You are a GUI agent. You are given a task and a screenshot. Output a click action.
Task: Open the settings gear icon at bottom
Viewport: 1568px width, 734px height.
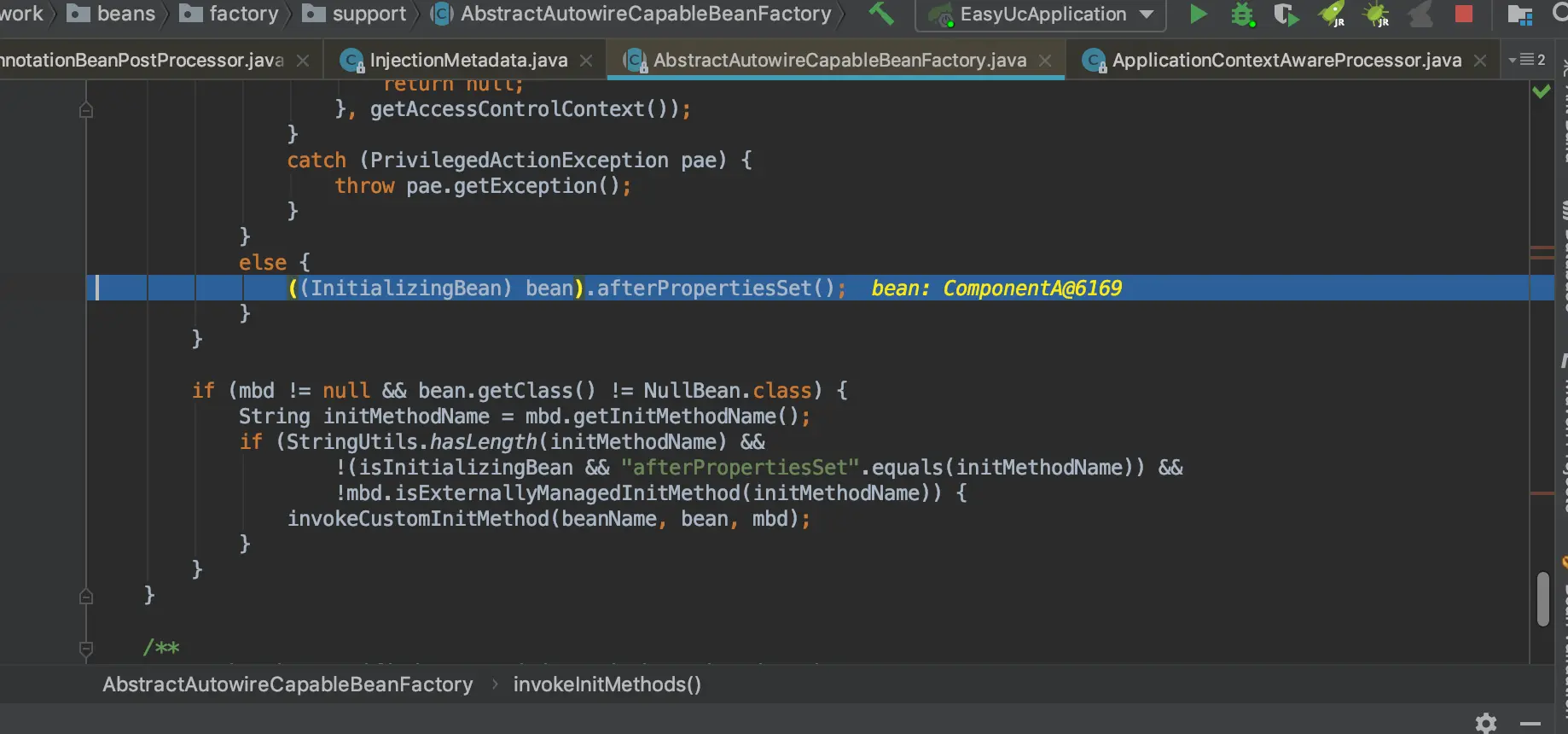point(1486,723)
